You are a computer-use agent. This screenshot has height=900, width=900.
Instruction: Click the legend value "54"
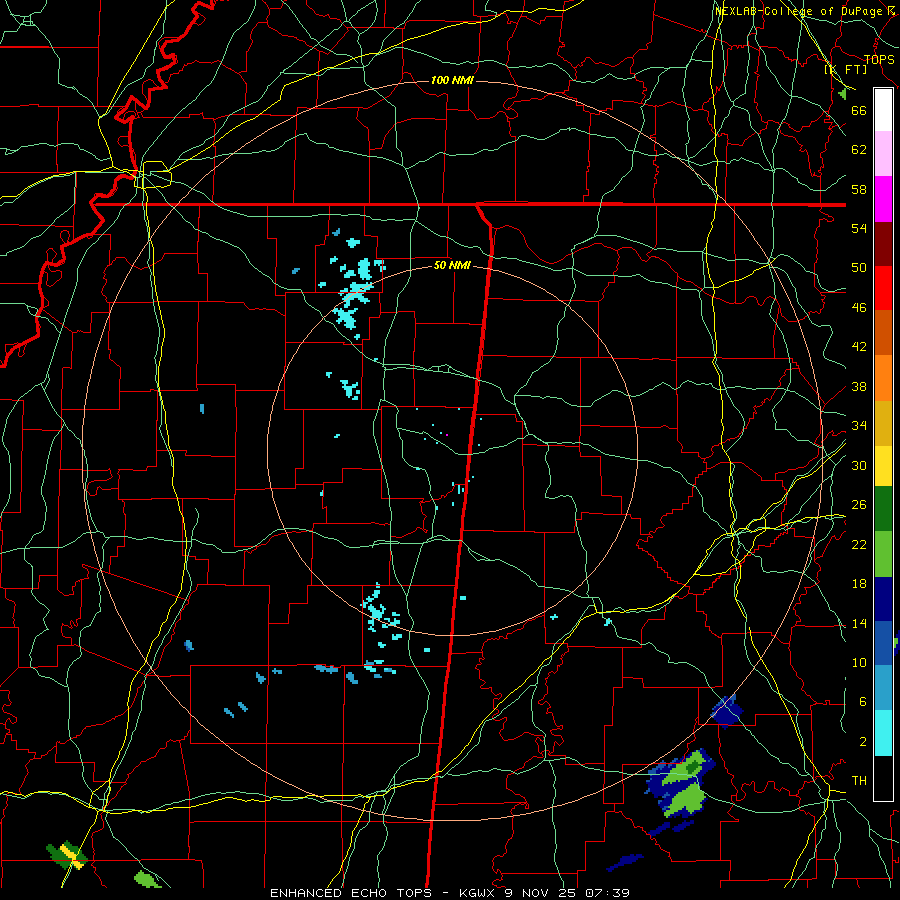pos(859,228)
